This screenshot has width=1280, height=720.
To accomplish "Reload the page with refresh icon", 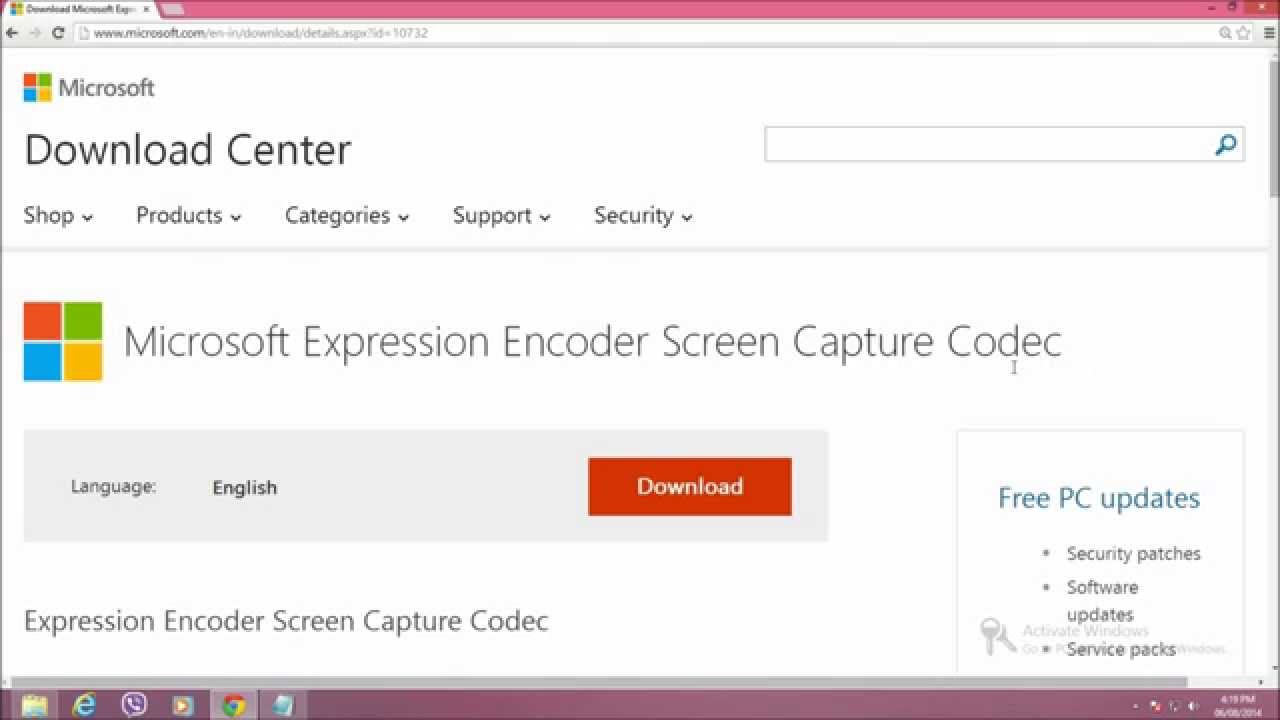I will [58, 33].
